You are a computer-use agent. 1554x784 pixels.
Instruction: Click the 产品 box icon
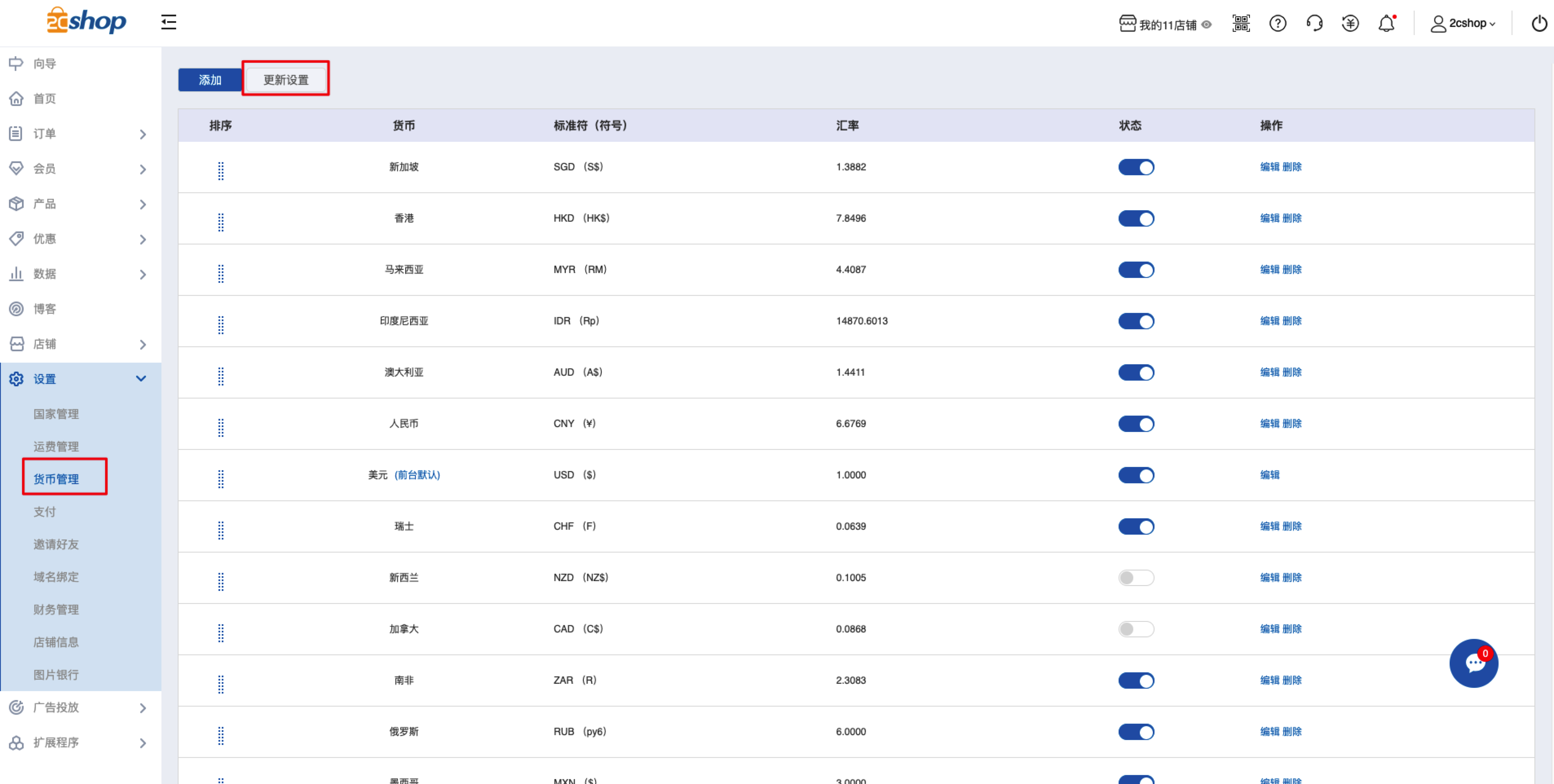tap(16, 204)
